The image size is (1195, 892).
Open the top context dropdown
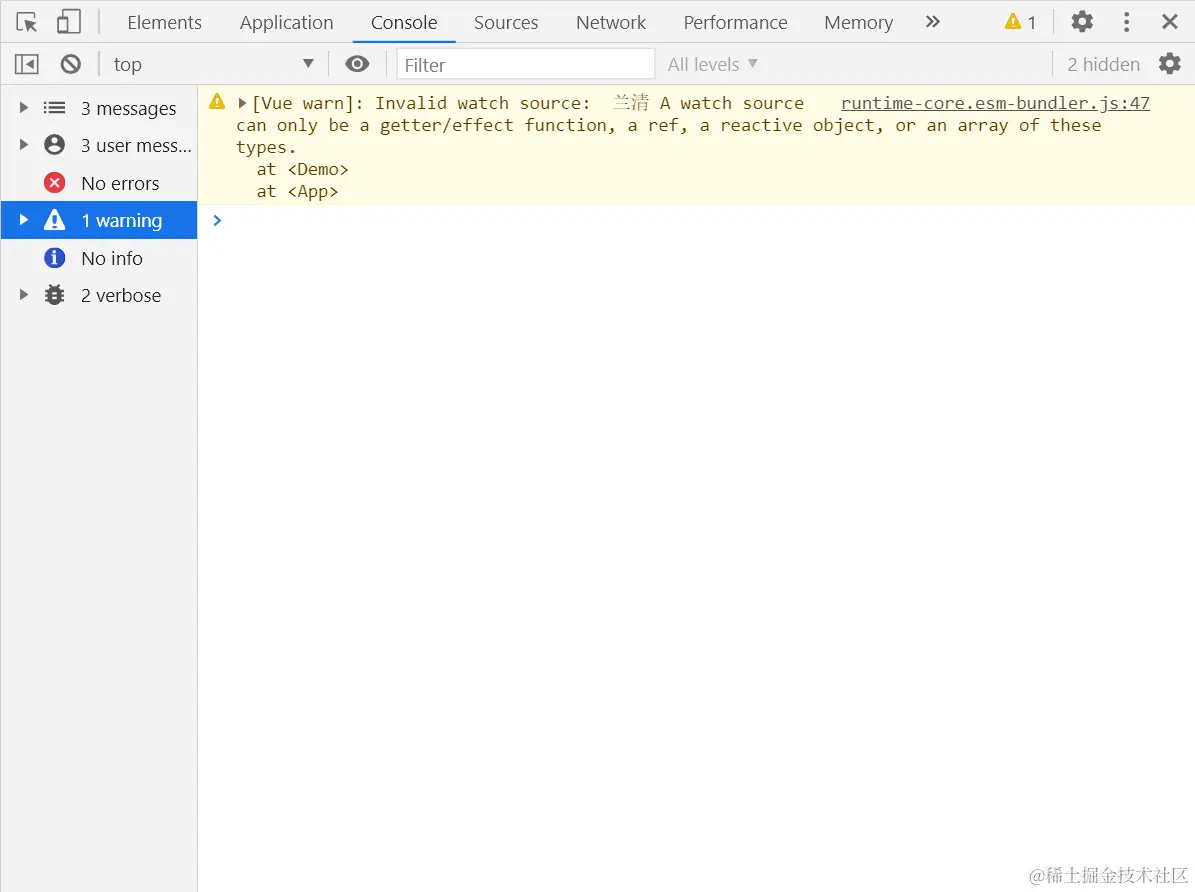point(213,64)
